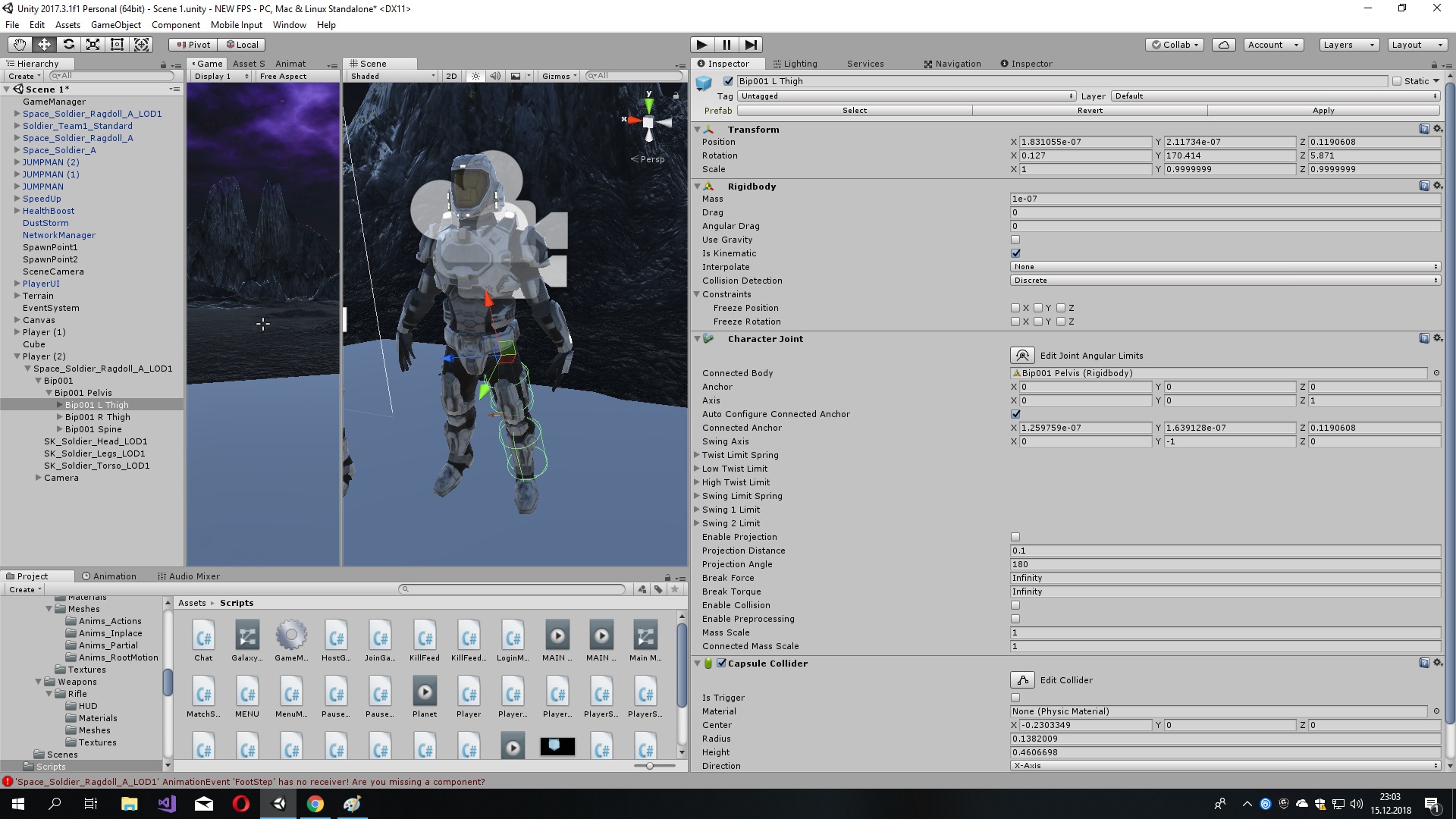Click Edit Joint Angular Limits icon
The height and width of the screenshot is (819, 1456).
click(x=1023, y=355)
